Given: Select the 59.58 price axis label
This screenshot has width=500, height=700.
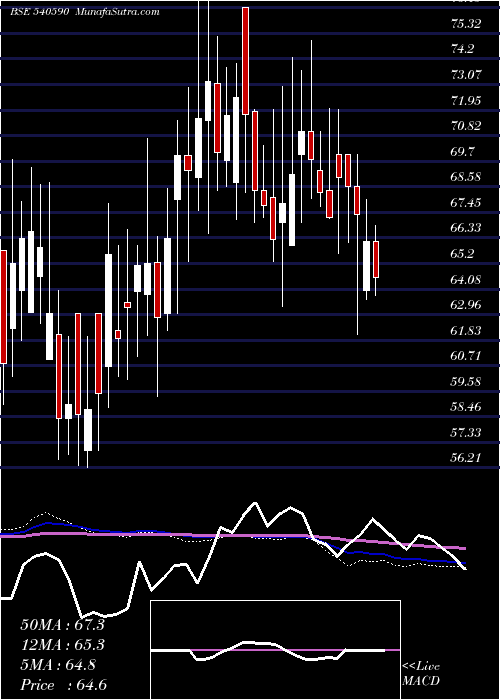Looking at the screenshot, I should click(x=467, y=382).
